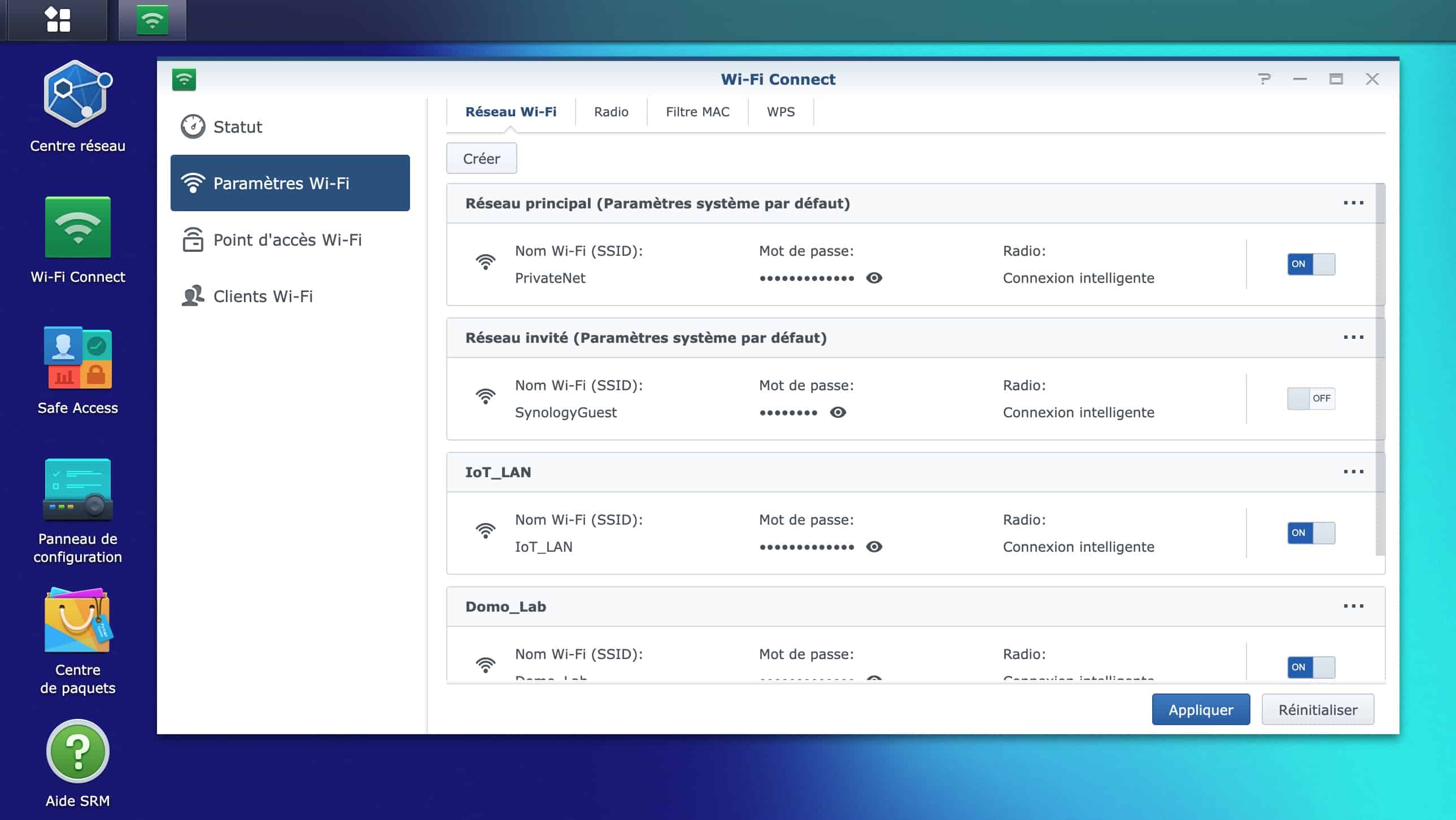This screenshot has height=820, width=1456.
Task: Click the PrivateNet masked password field
Action: [807, 278]
